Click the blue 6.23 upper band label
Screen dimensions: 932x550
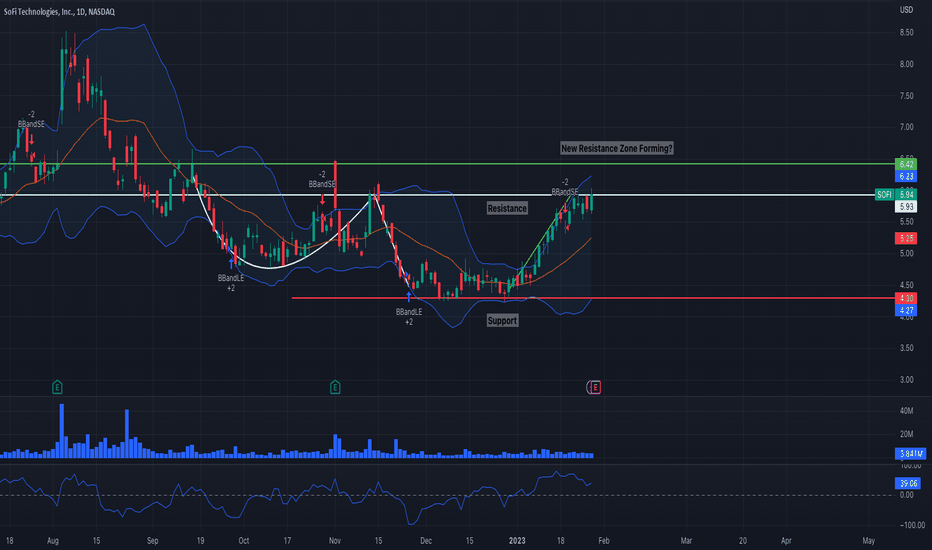[906, 176]
